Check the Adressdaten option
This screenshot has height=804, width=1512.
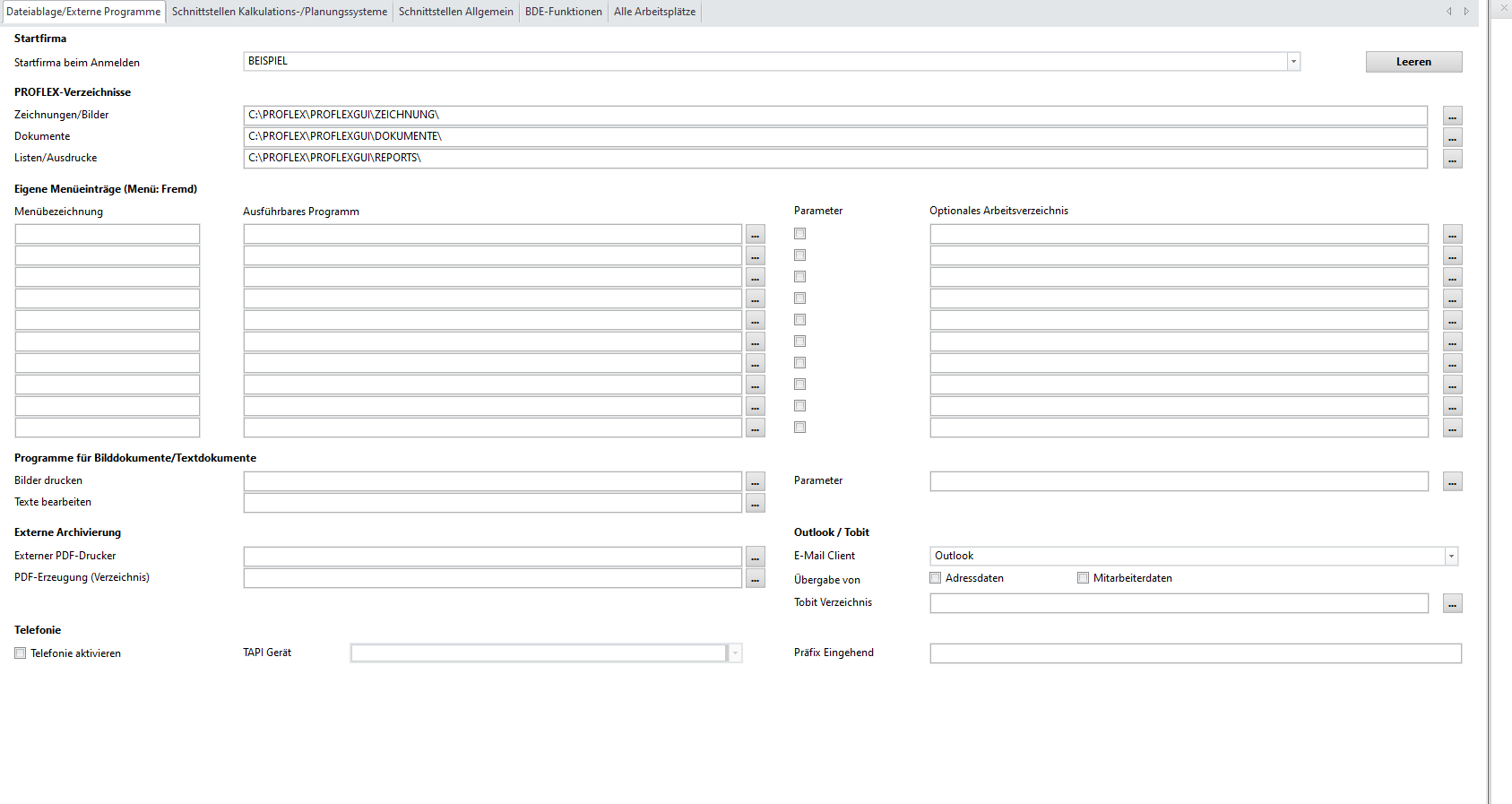point(936,578)
